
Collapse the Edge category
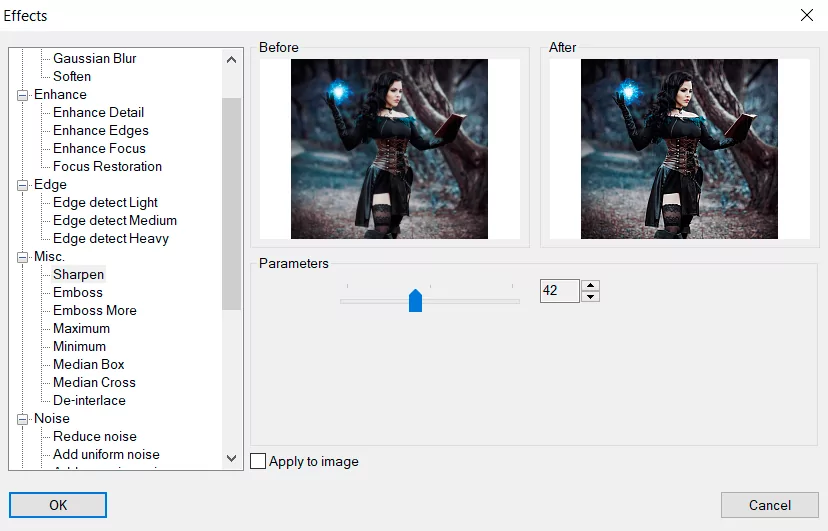click(x=22, y=185)
